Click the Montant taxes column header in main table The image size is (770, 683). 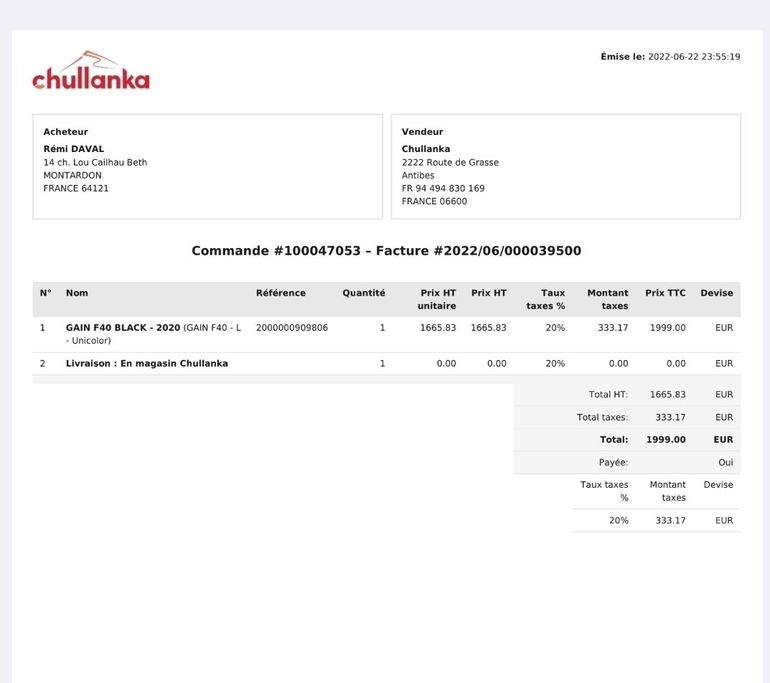coord(608,299)
